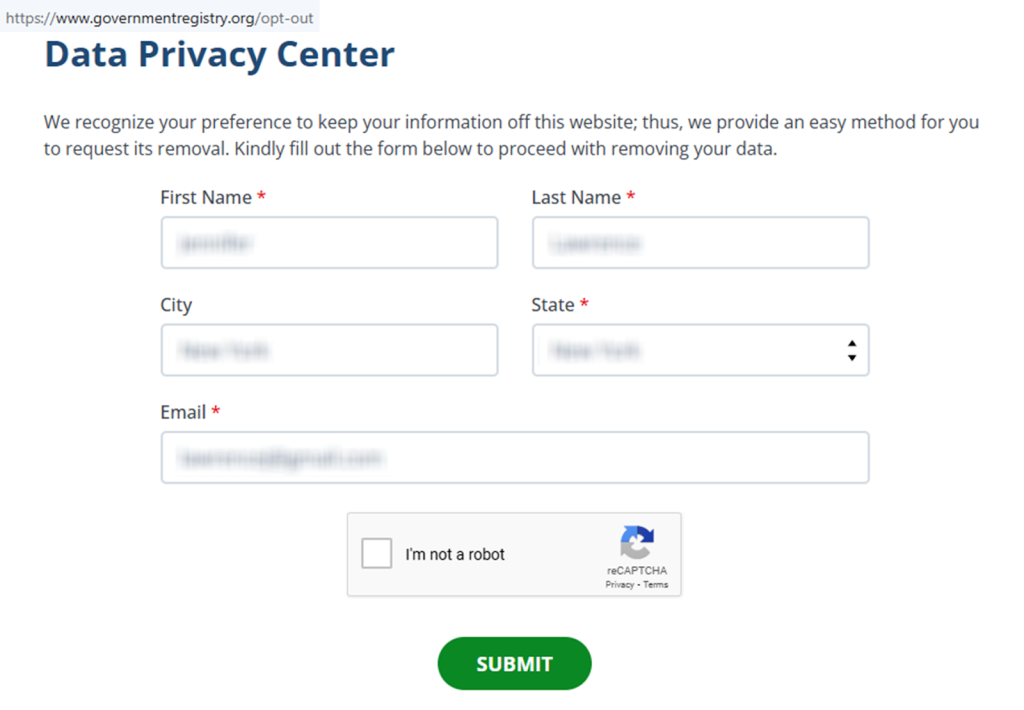The width and height of the screenshot is (1024, 710).
Task: Click the Data Privacy Center heading
Action: [220, 55]
